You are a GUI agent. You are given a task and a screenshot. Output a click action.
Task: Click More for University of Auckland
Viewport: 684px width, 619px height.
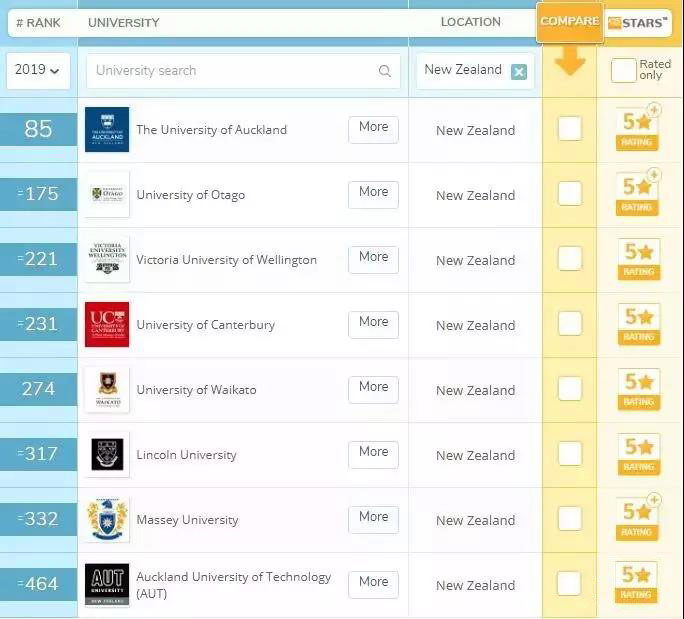coord(373,130)
